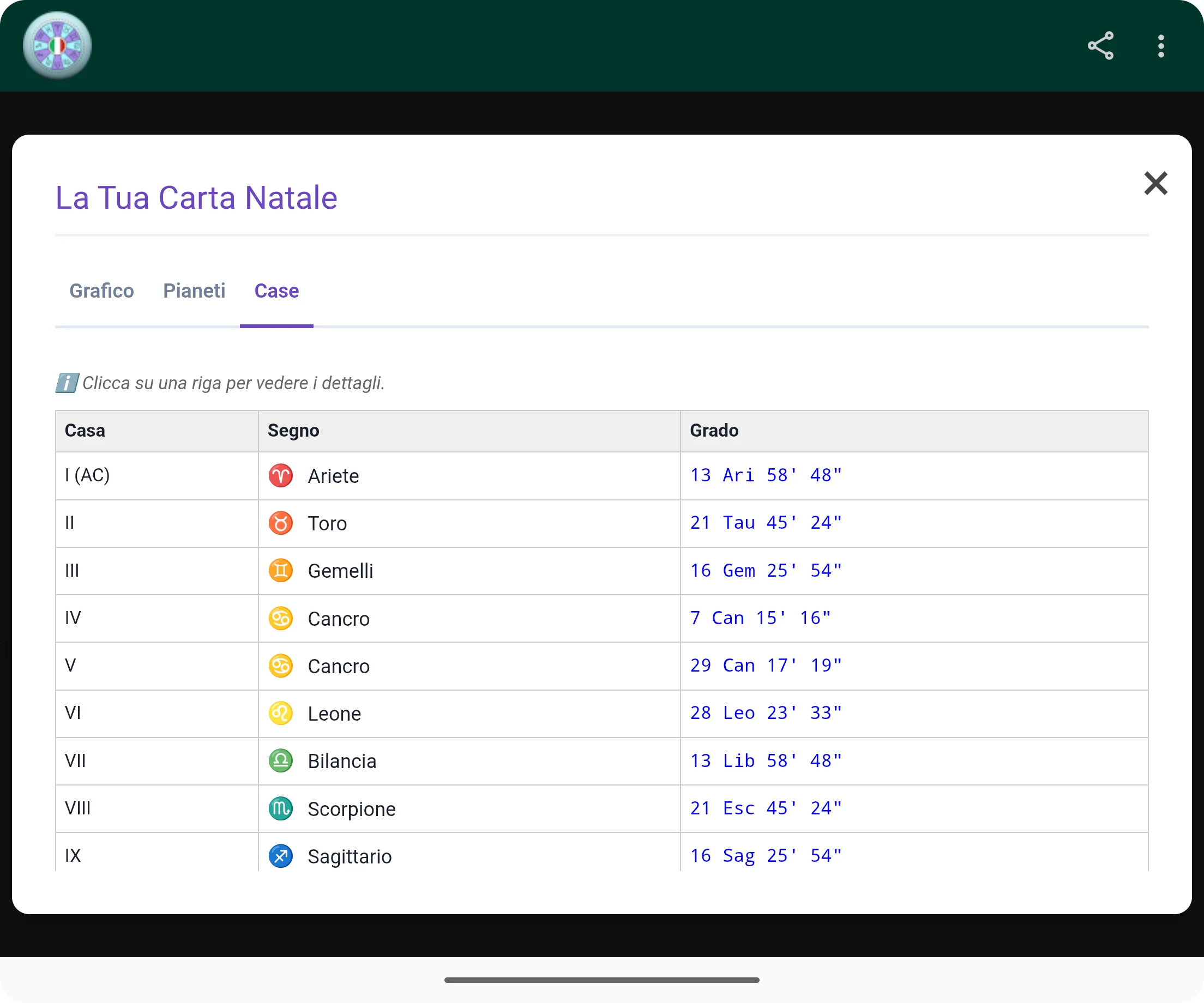Select house VI cell
The image size is (1204, 1003).
(157, 714)
